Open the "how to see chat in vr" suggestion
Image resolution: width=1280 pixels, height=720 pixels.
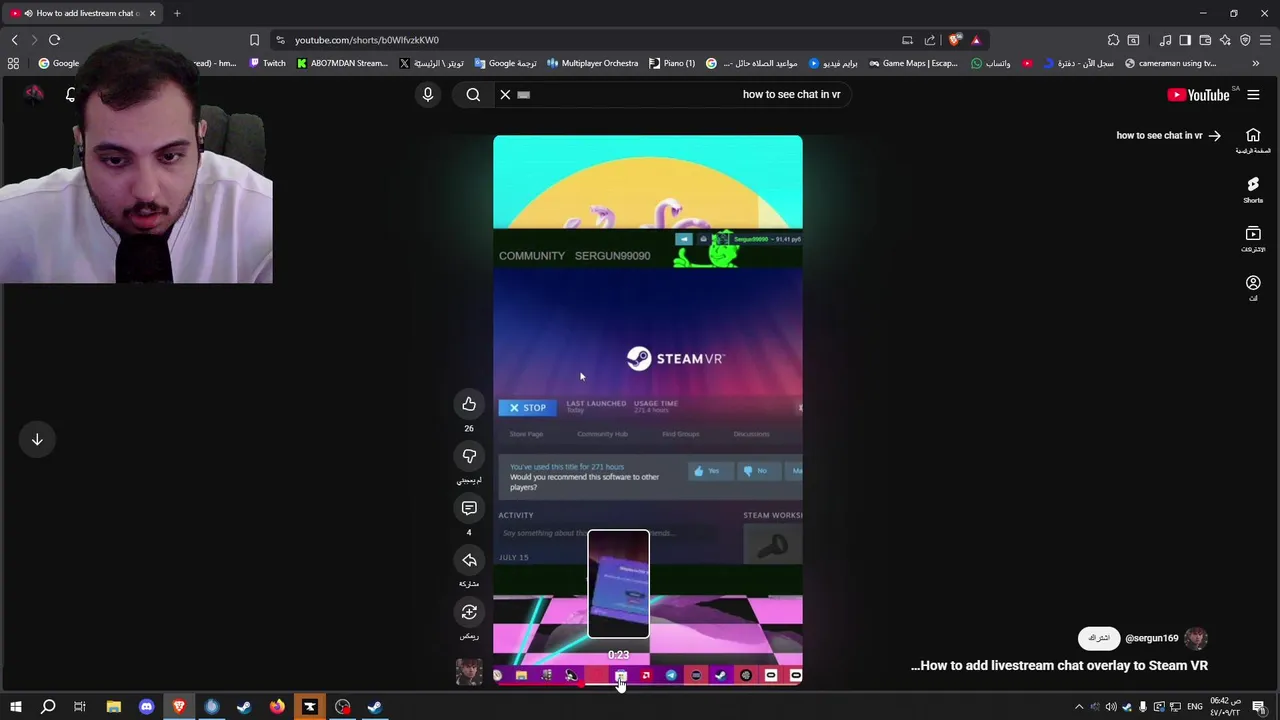tap(1168, 135)
